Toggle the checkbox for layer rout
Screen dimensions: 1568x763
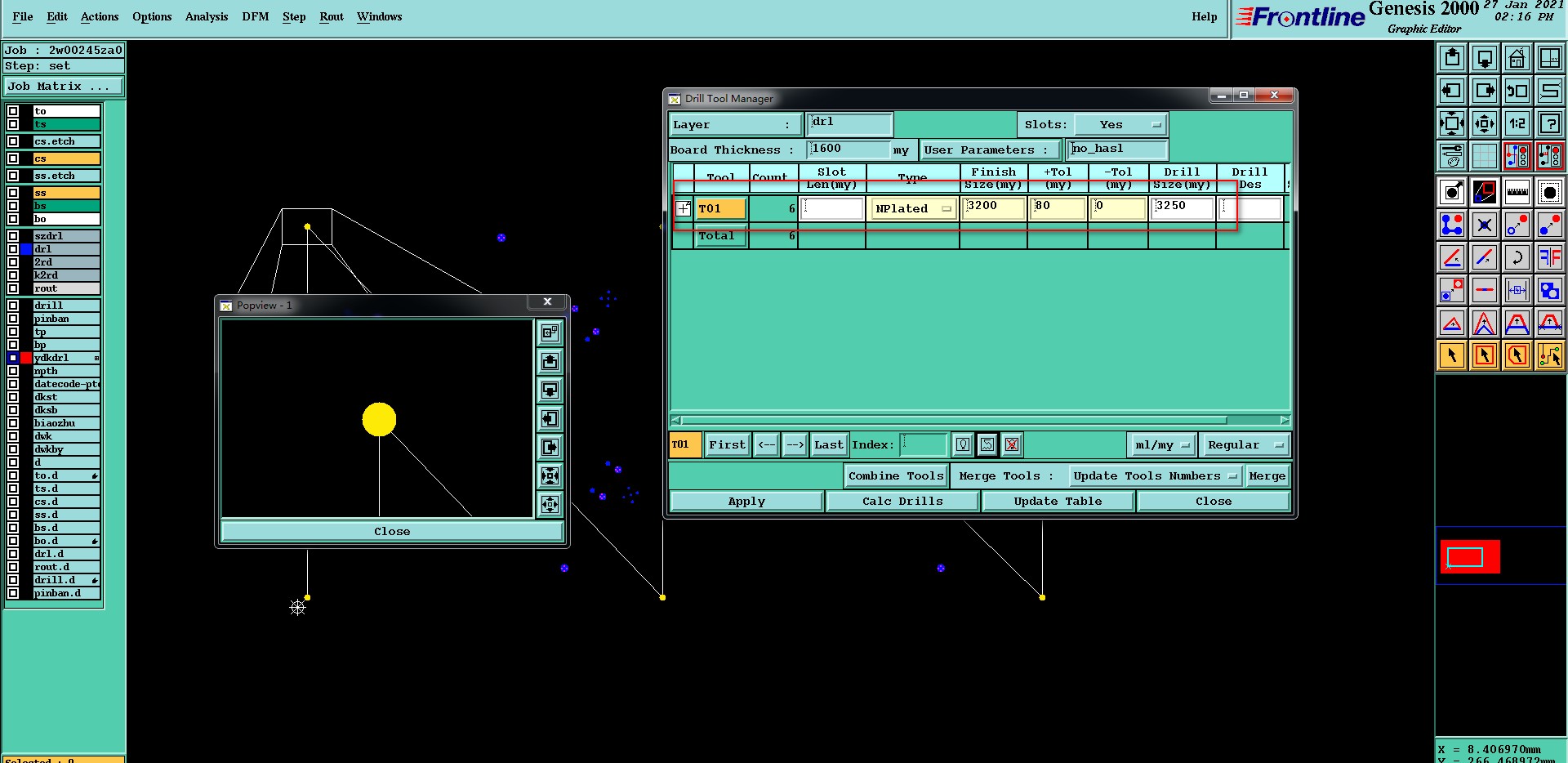[13, 288]
